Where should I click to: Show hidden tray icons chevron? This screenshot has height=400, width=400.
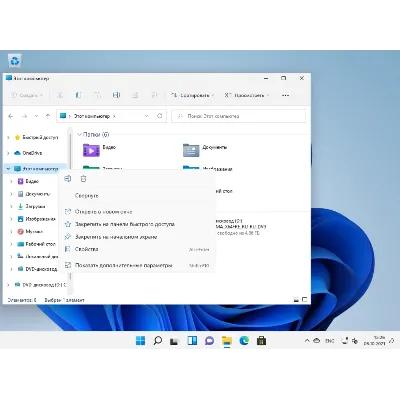(x=307, y=341)
